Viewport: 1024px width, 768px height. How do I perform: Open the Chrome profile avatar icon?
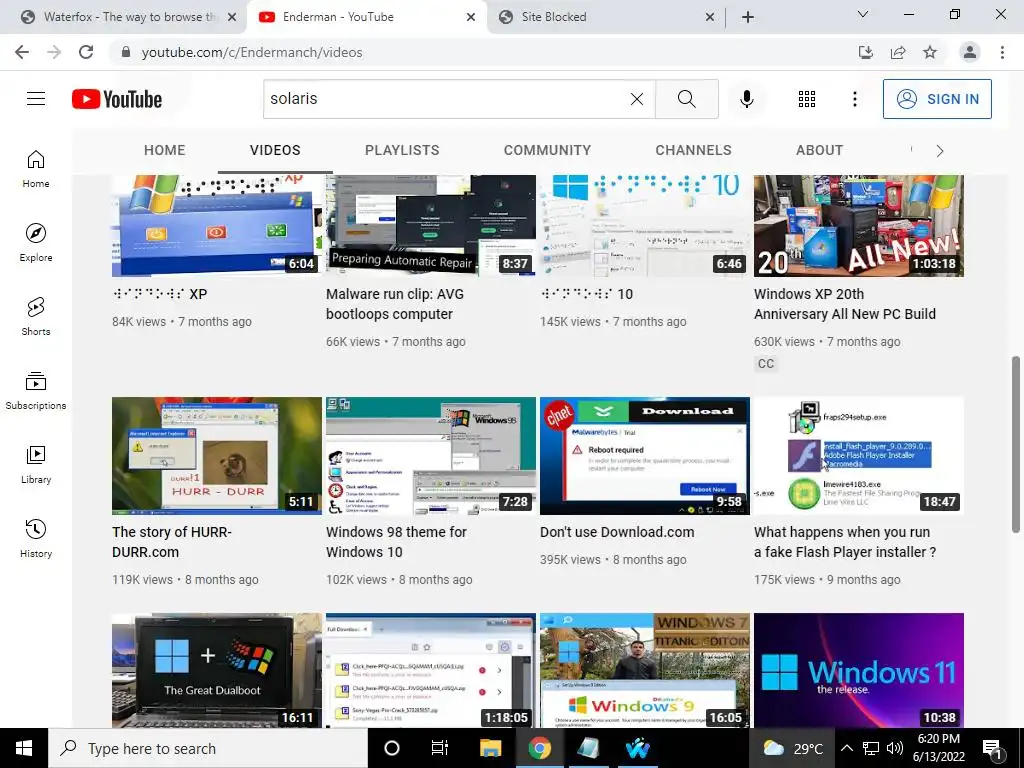click(970, 52)
